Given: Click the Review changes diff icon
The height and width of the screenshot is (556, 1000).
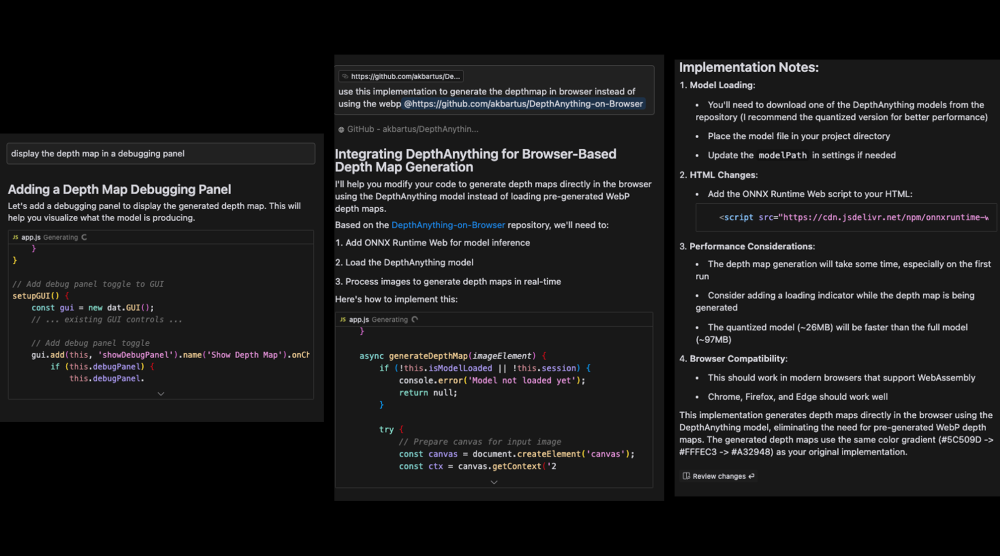Looking at the screenshot, I should point(685,476).
